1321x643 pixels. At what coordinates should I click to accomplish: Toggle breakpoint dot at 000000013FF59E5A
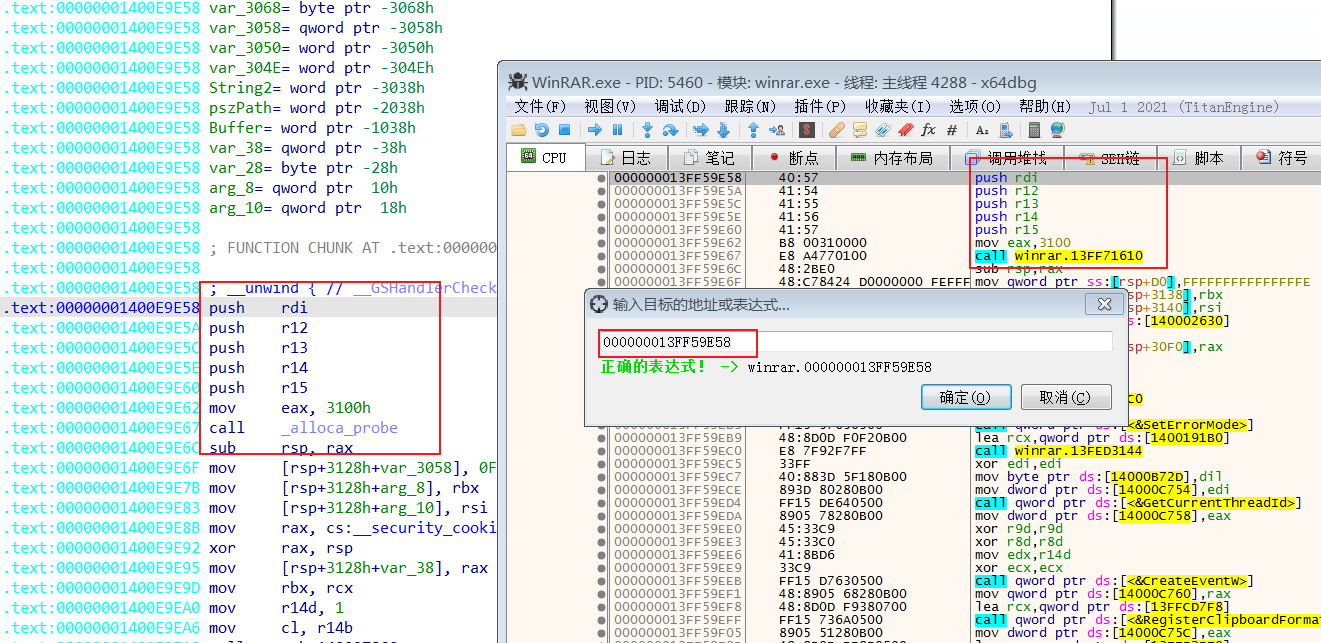pos(602,191)
